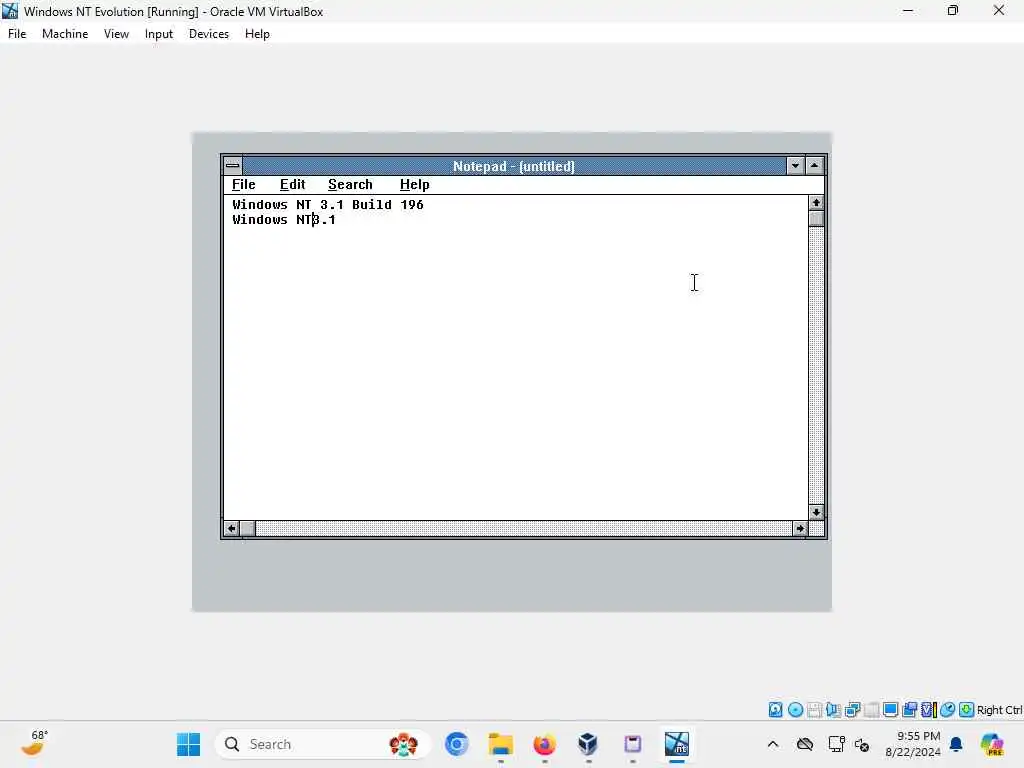
Task: Open File Explorer from the taskbar
Action: 501,744
